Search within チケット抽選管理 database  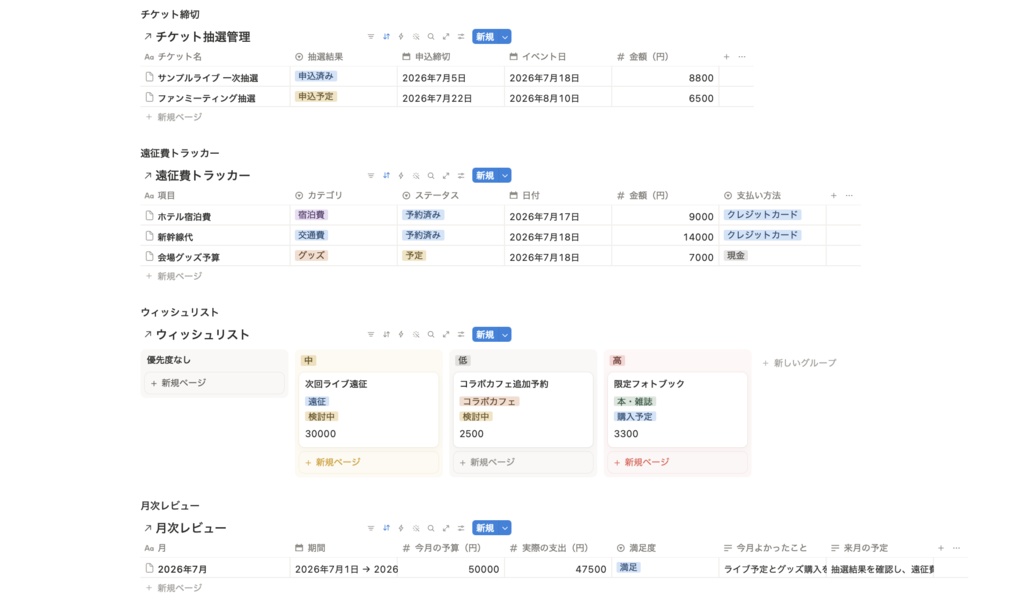tap(431, 37)
